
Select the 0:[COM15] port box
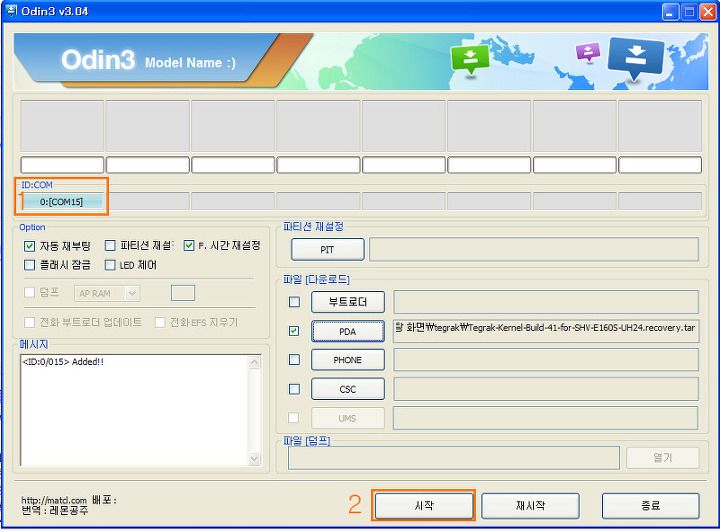pyautogui.click(x=62, y=202)
